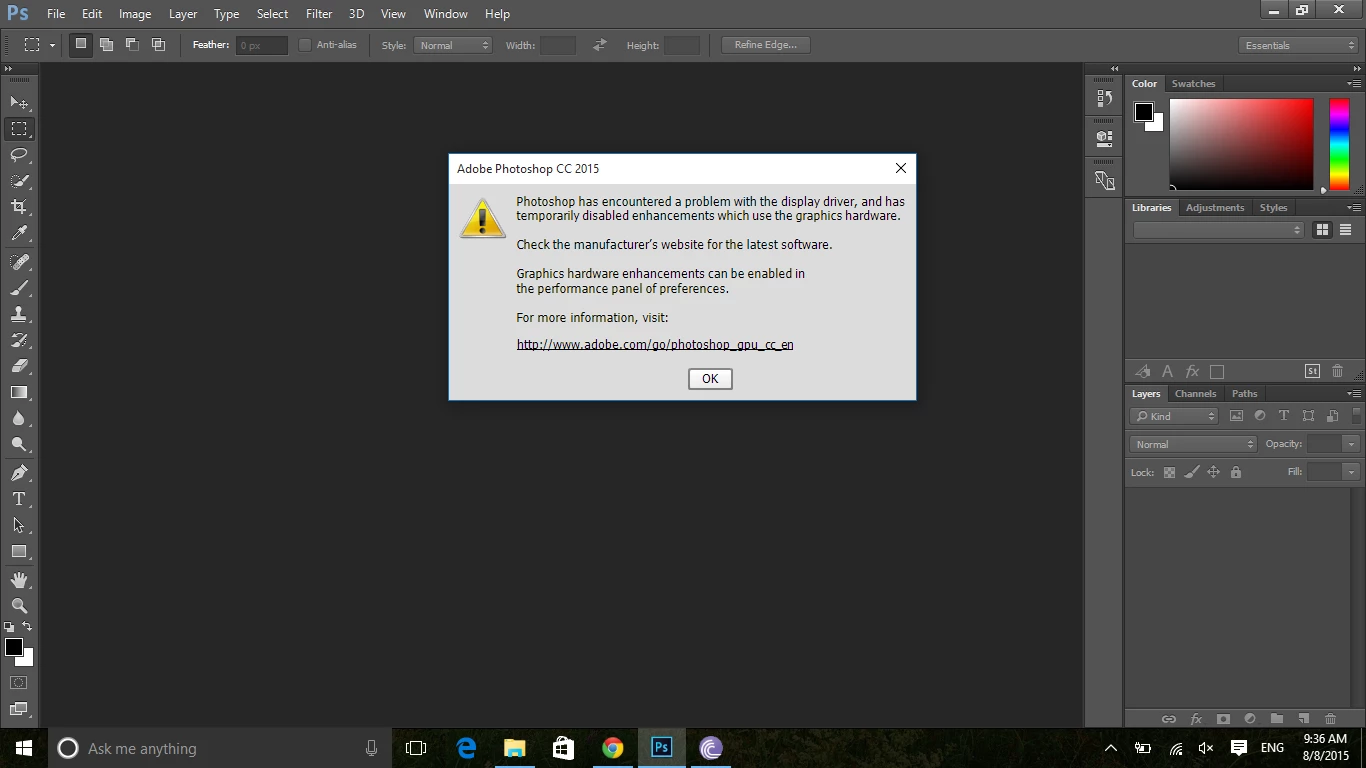Select the Hand tool
Screen dimensions: 1366x768
point(19,580)
